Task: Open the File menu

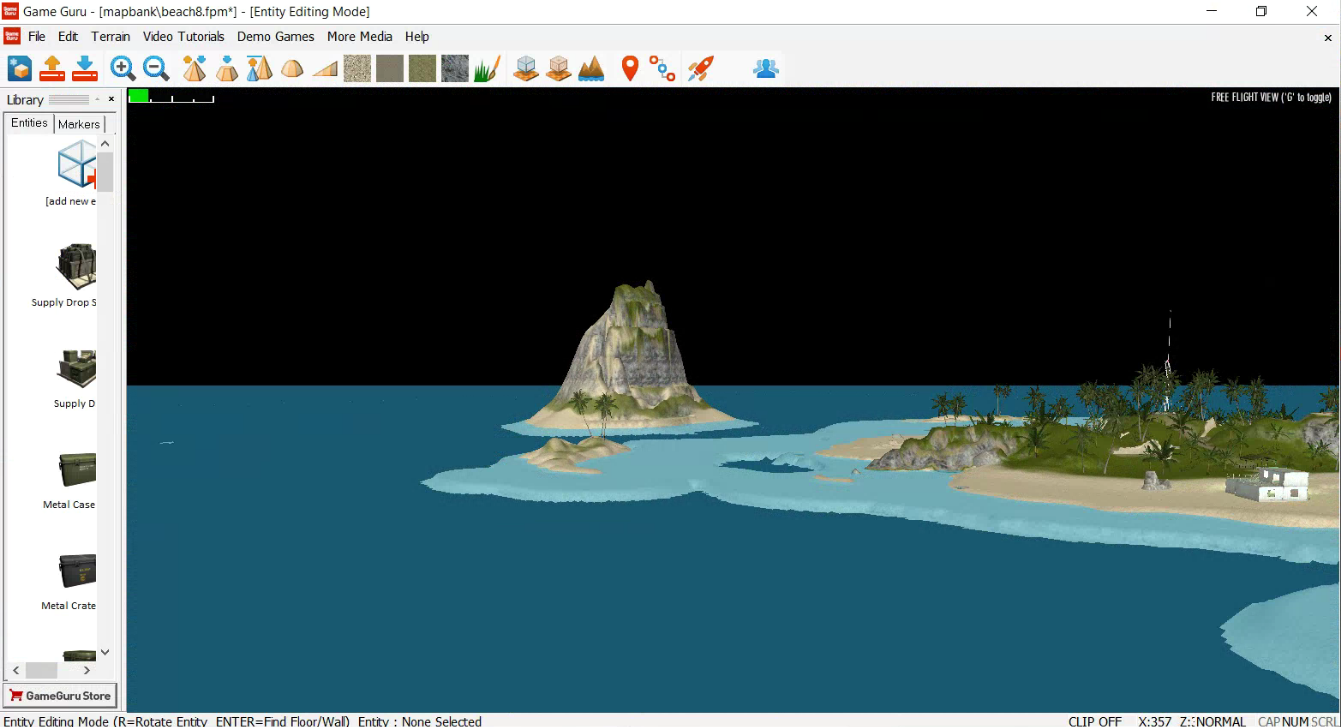Action: coord(37,37)
